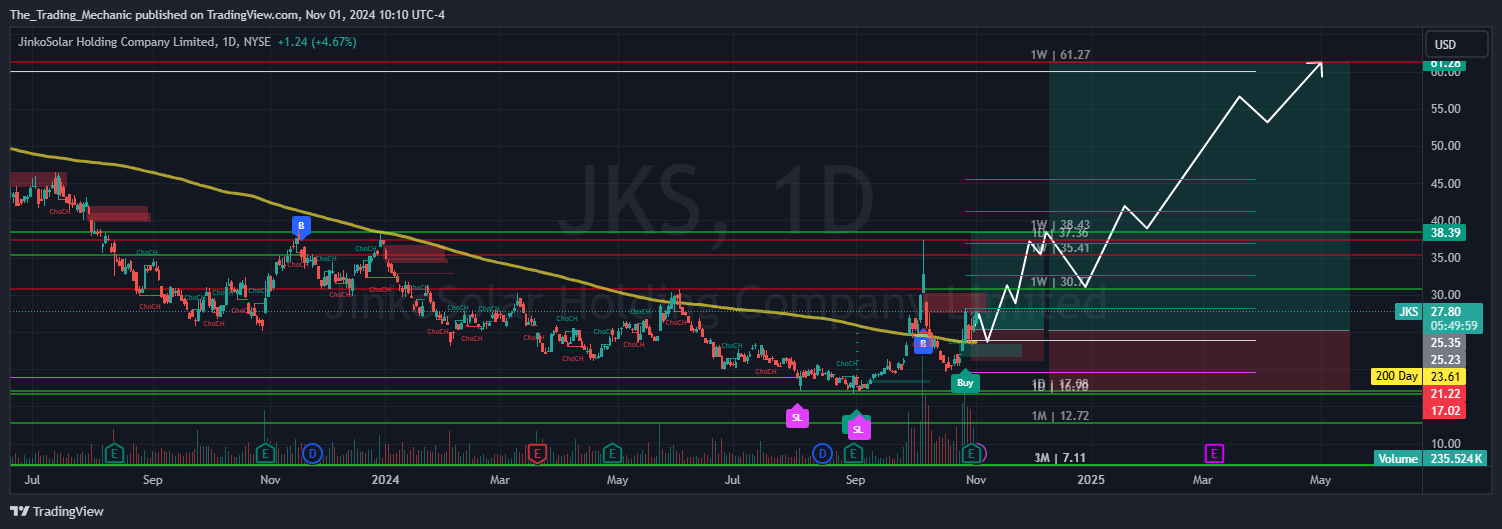1502x529 pixels.
Task: Click the 55.00 price axis tick
Action: coord(1445,108)
